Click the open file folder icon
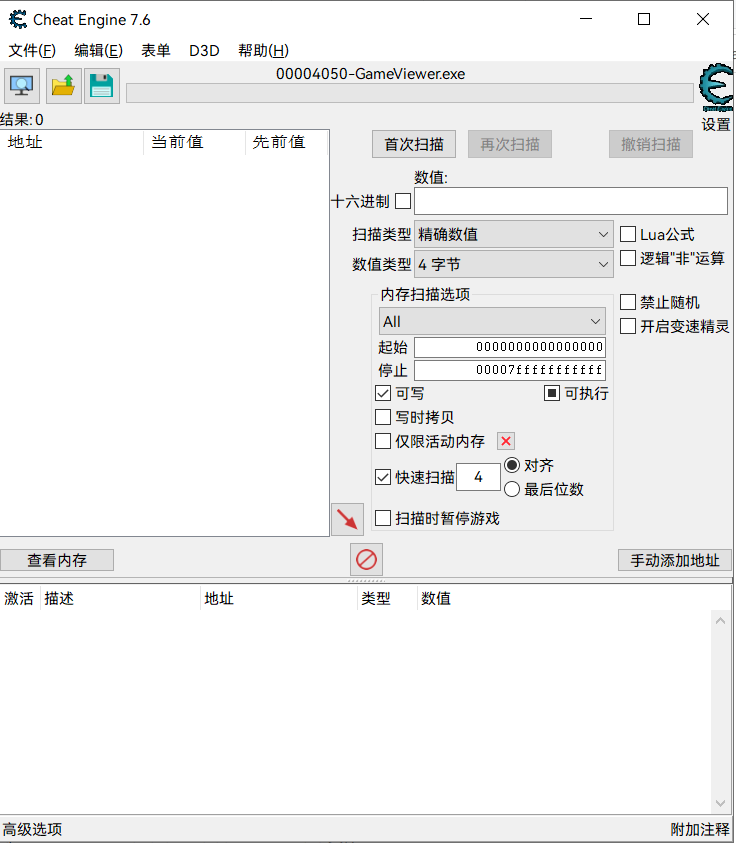Viewport: 736px width, 843px height. [x=63, y=86]
